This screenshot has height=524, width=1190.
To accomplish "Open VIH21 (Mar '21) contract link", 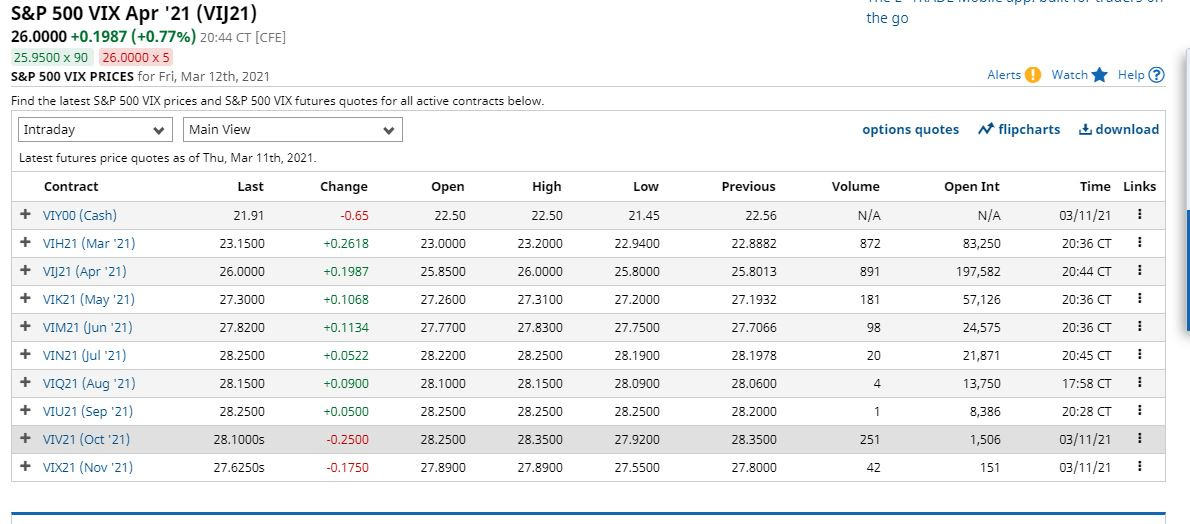I will coord(89,244).
